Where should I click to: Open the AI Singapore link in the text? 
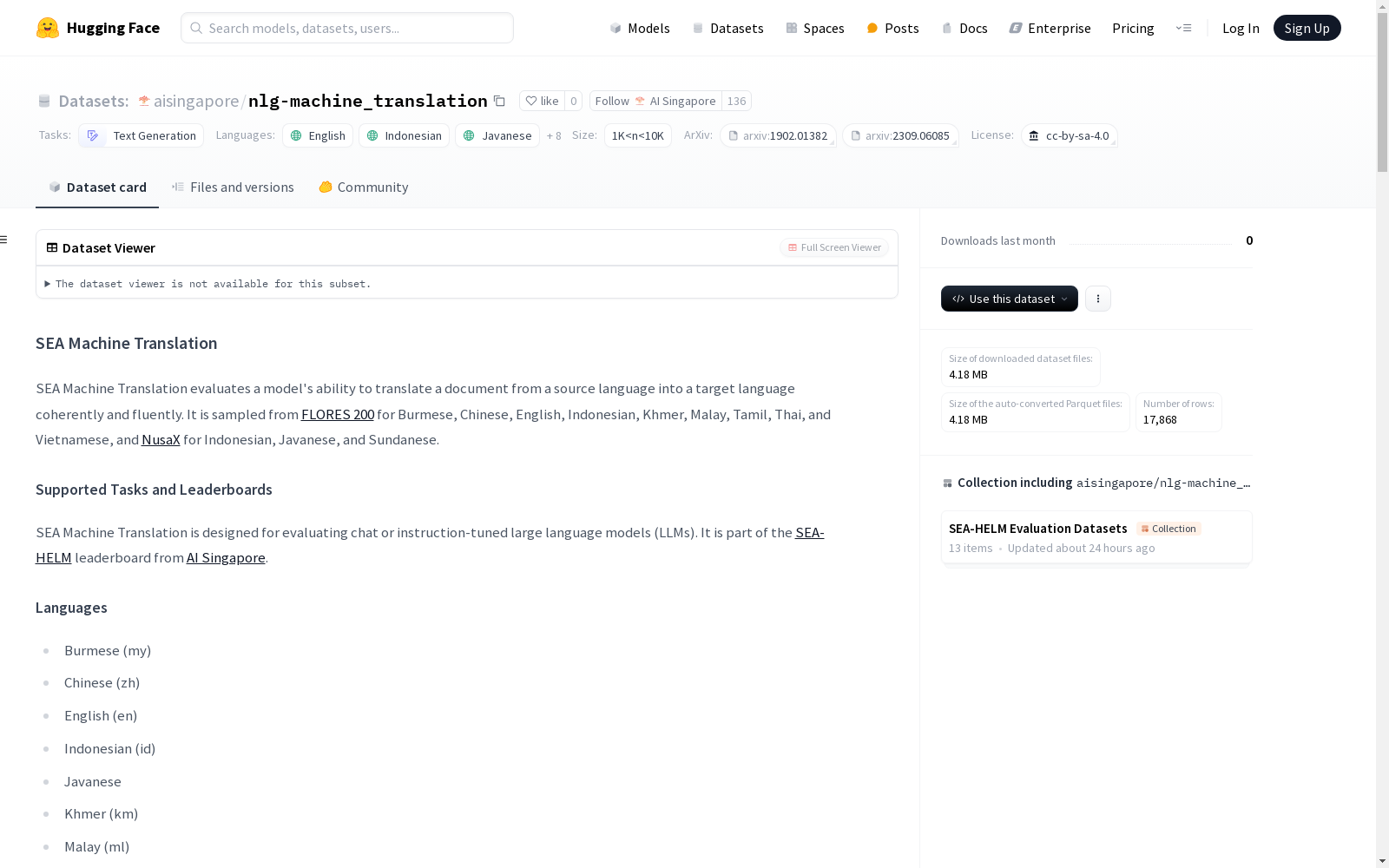[226, 557]
